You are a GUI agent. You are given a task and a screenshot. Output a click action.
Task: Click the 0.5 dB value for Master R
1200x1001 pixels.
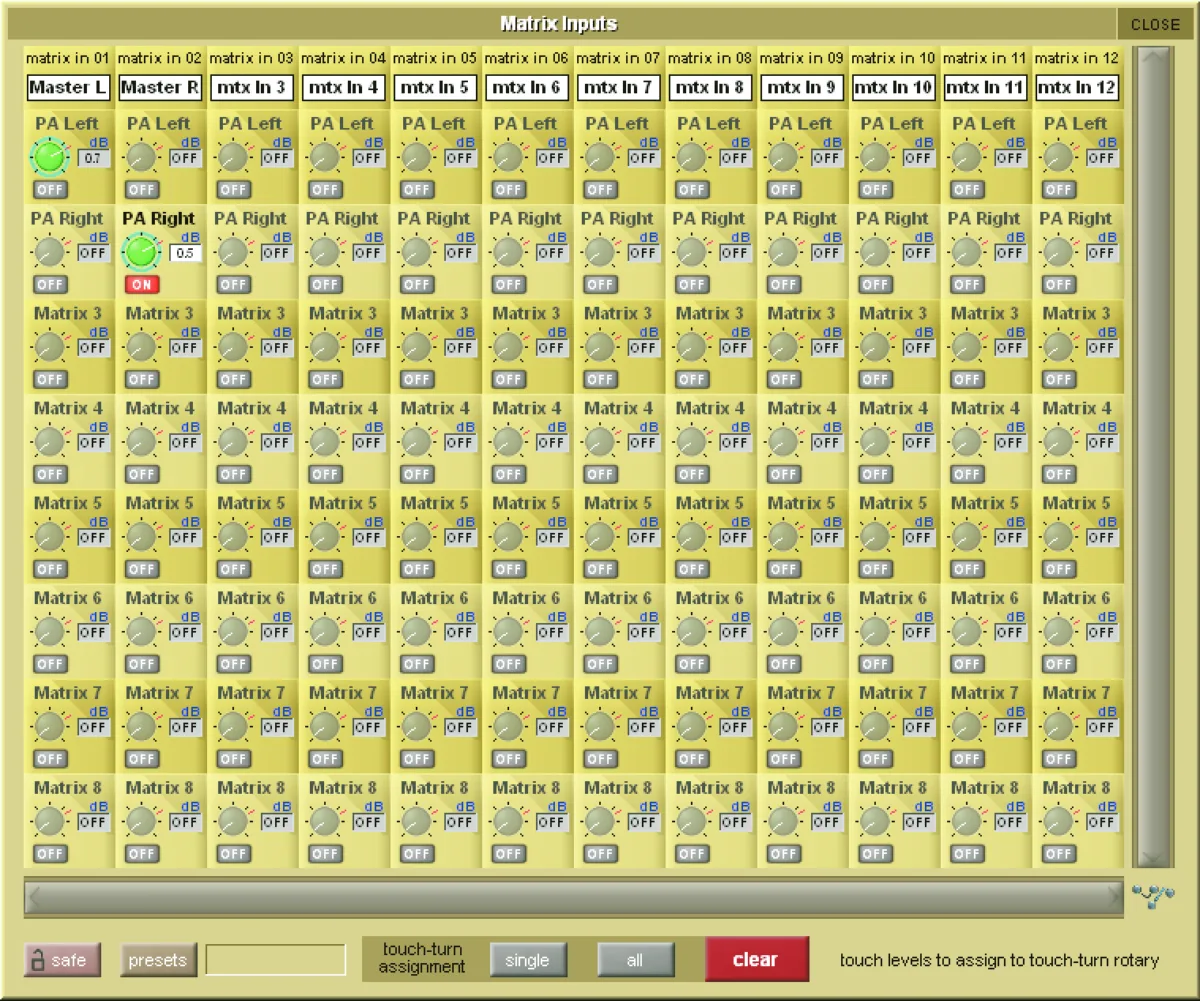click(x=185, y=253)
